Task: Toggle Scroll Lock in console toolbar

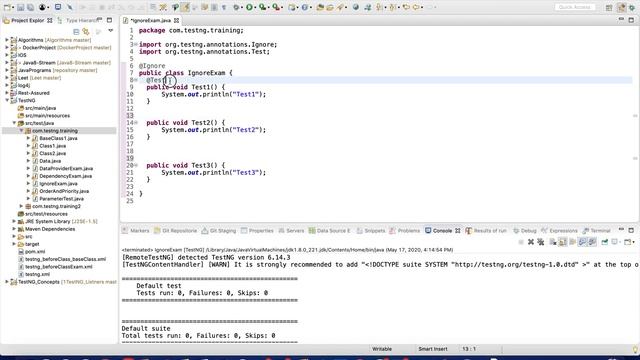Action: [562, 242]
